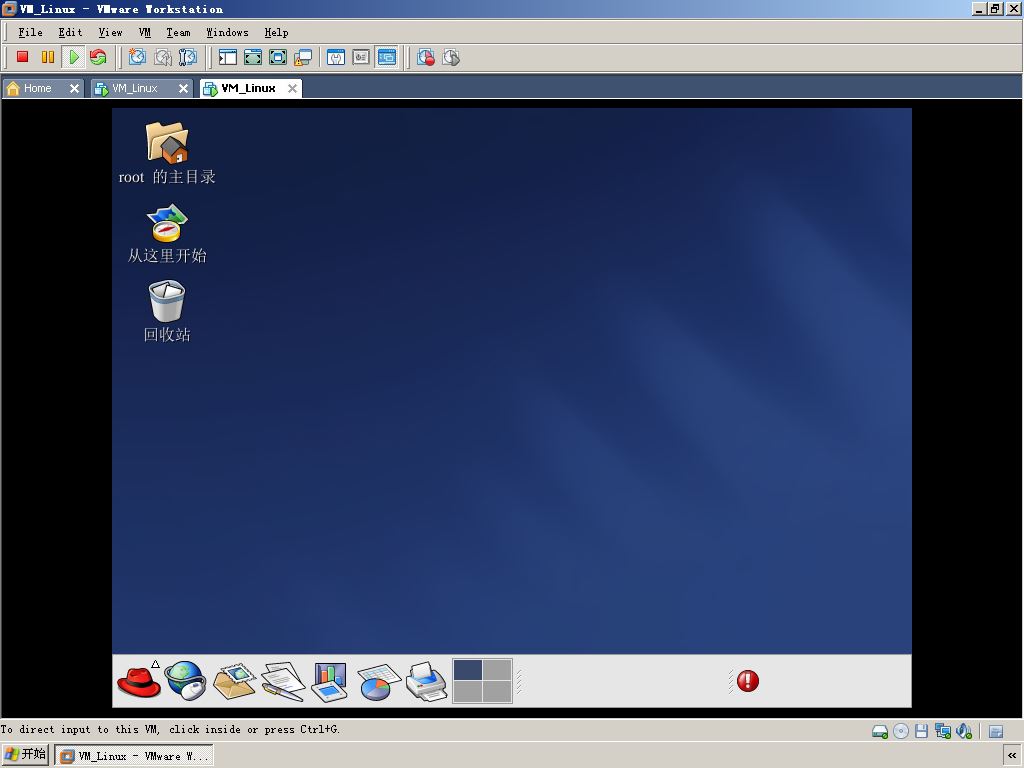Click the hard disk status bar icon
This screenshot has height=768, width=1024.
point(880,731)
